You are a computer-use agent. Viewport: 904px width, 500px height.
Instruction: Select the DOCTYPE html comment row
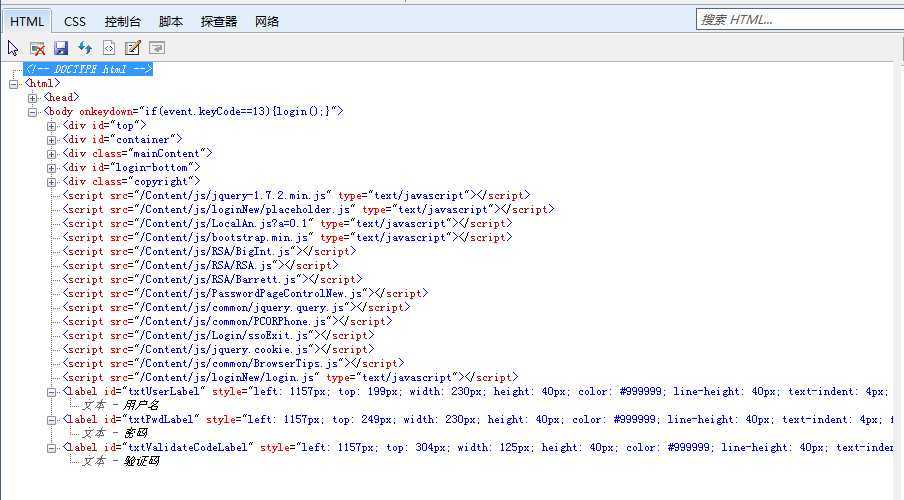point(88,69)
